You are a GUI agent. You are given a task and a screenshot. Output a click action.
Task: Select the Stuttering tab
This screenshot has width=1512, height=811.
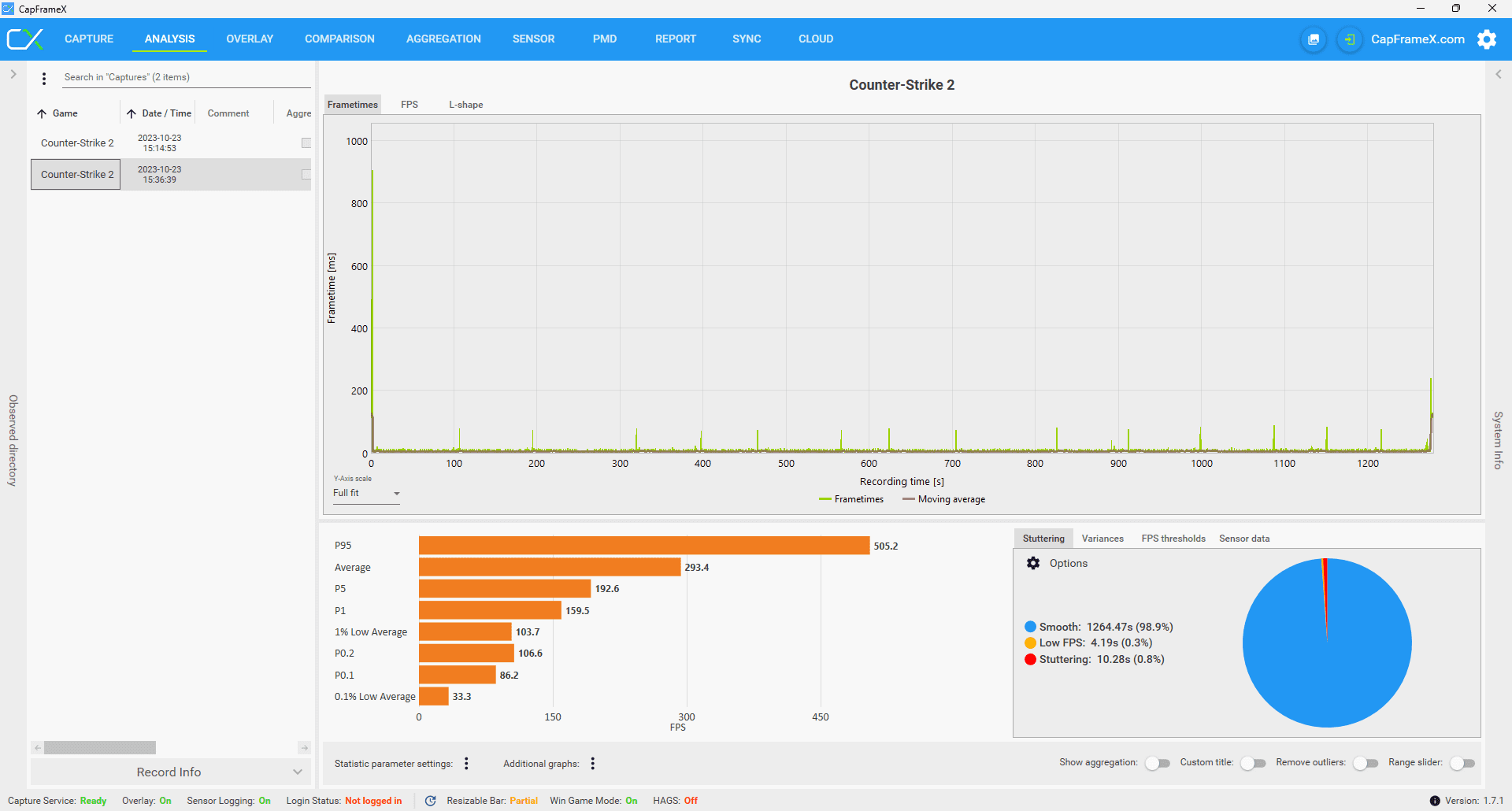coord(1043,539)
